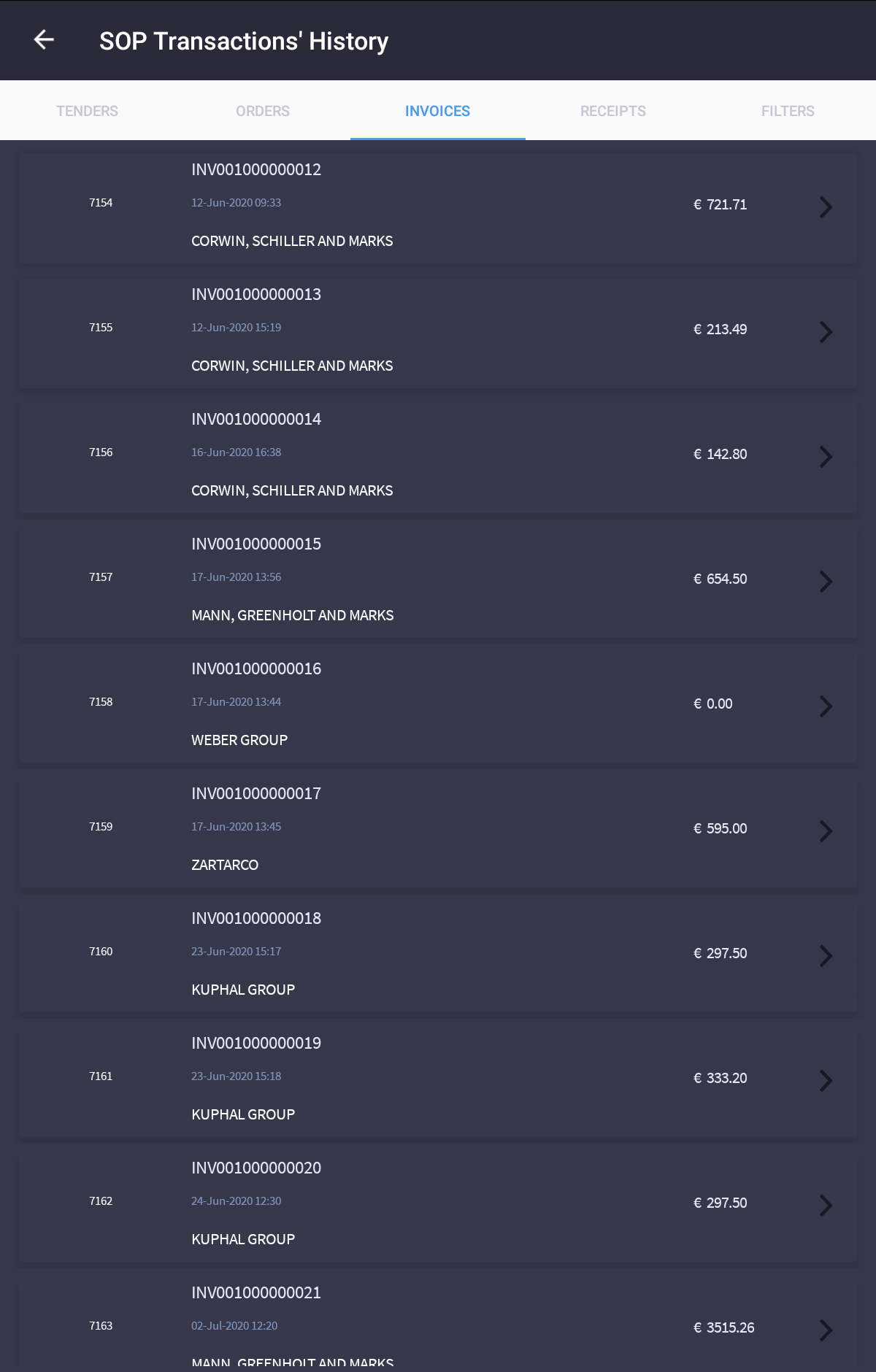
Task: Open chevron for invoice INV001000000012
Action: click(x=826, y=207)
